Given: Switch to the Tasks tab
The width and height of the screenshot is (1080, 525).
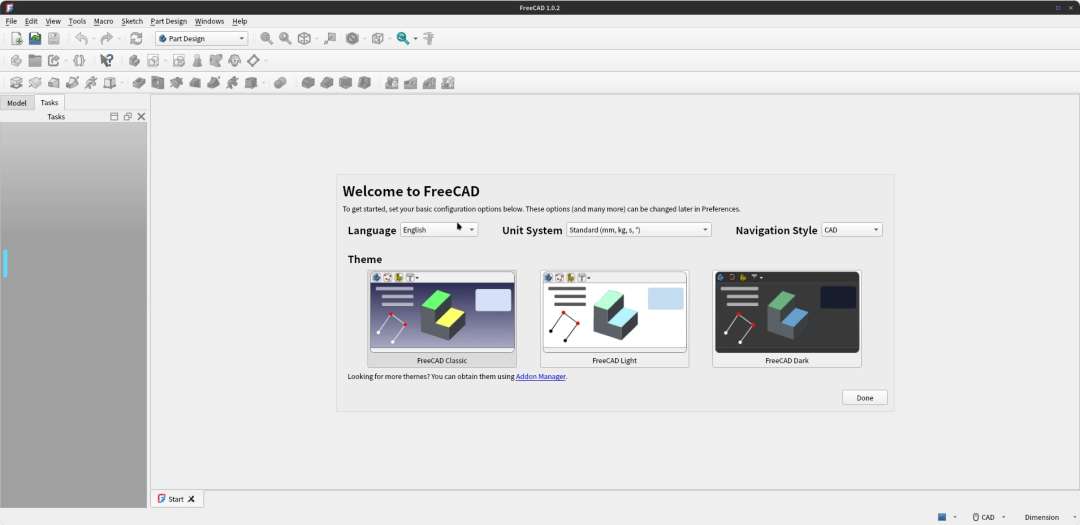Looking at the screenshot, I should 50,103.
